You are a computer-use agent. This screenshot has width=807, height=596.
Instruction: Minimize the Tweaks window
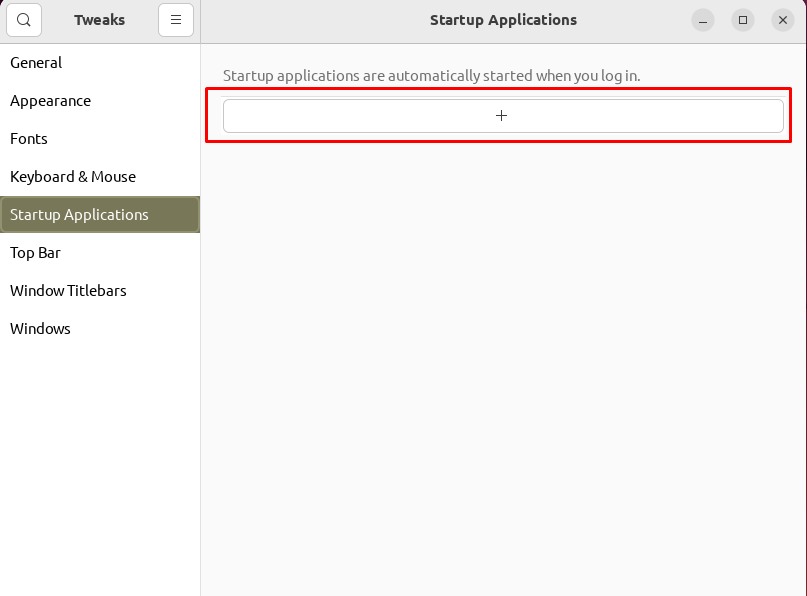[703, 20]
